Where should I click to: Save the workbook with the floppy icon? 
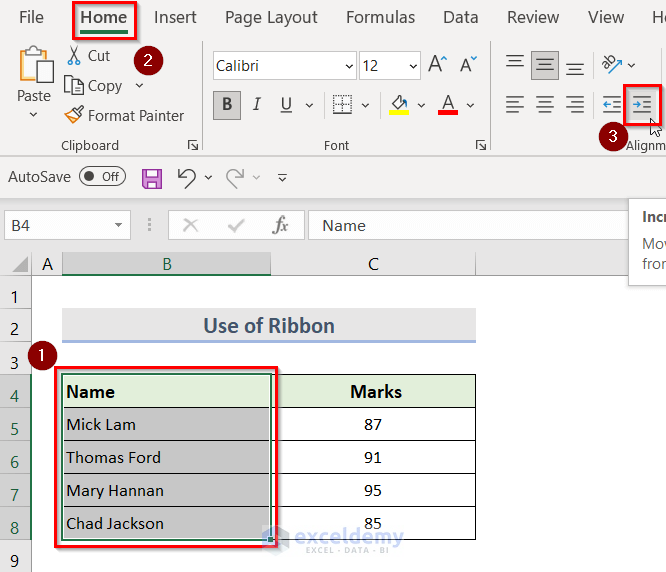coord(152,178)
